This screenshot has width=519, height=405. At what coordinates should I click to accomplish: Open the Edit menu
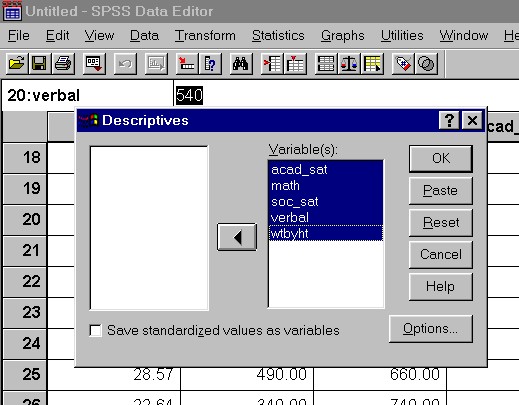57,35
